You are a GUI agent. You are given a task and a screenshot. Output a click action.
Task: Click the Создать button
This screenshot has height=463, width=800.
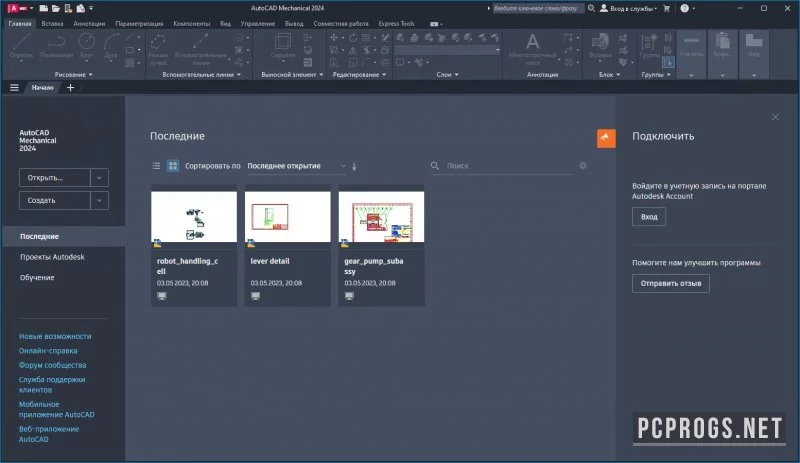(x=55, y=201)
